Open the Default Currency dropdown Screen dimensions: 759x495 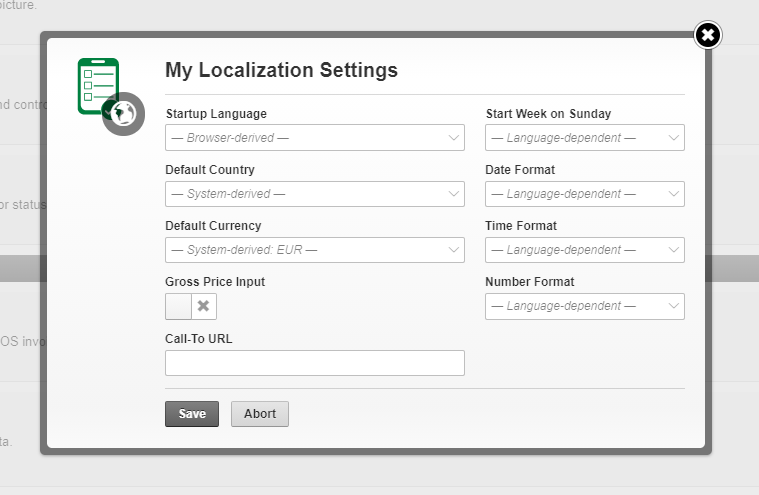(x=315, y=250)
